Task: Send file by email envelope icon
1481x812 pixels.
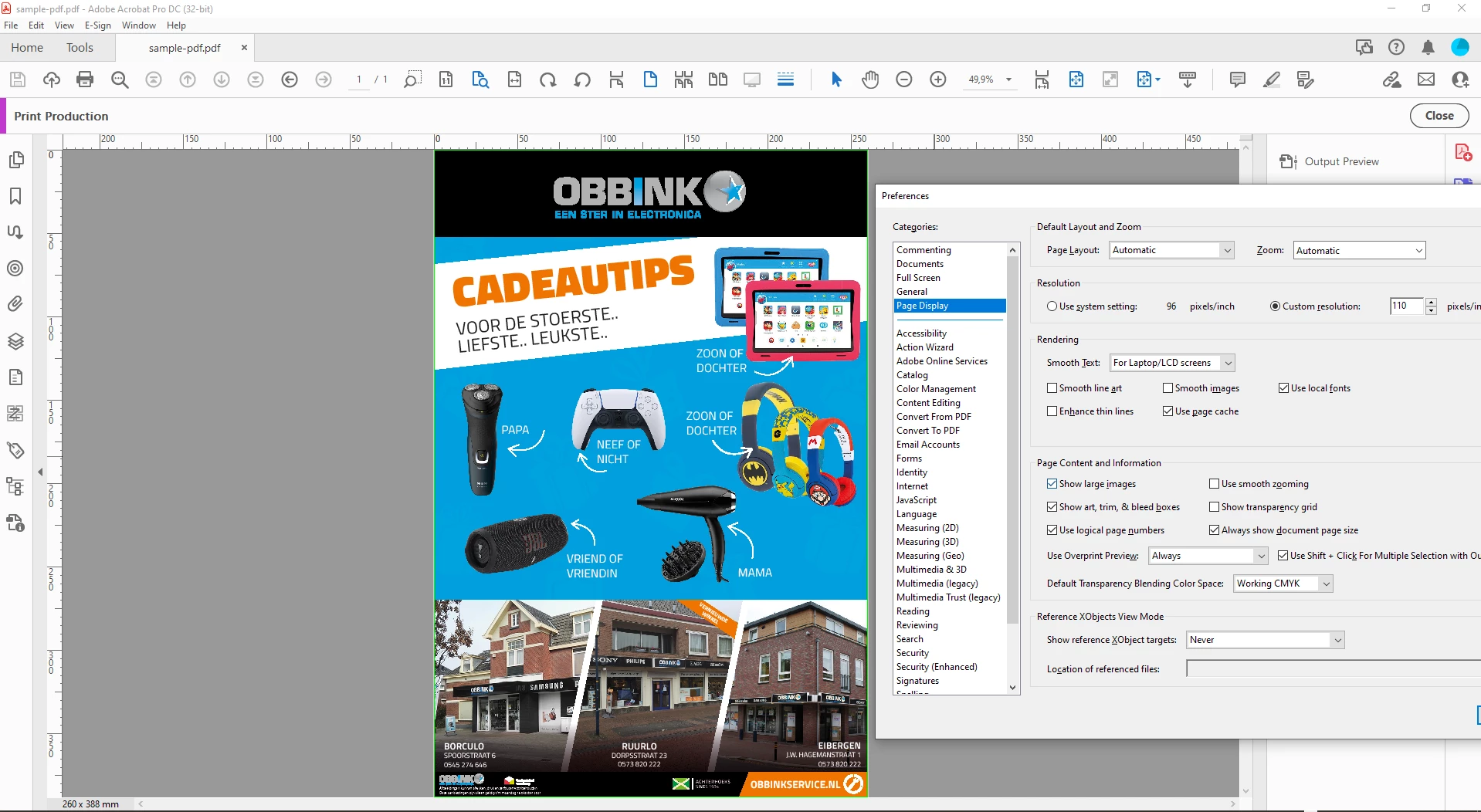Action: coord(1426,80)
